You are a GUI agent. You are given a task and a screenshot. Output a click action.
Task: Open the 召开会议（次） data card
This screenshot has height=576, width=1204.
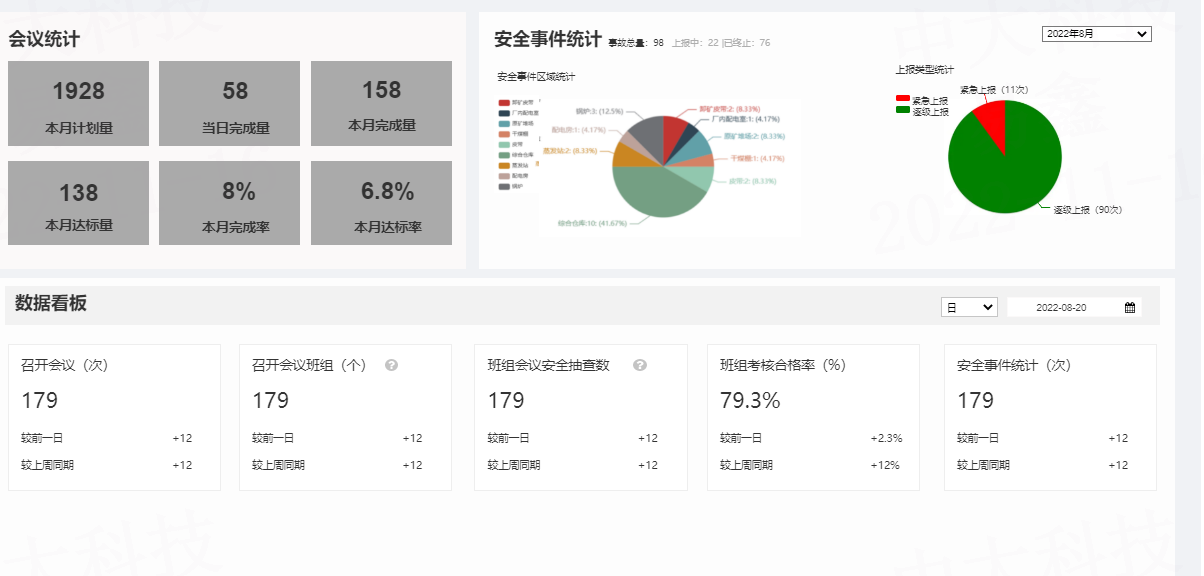[114, 417]
